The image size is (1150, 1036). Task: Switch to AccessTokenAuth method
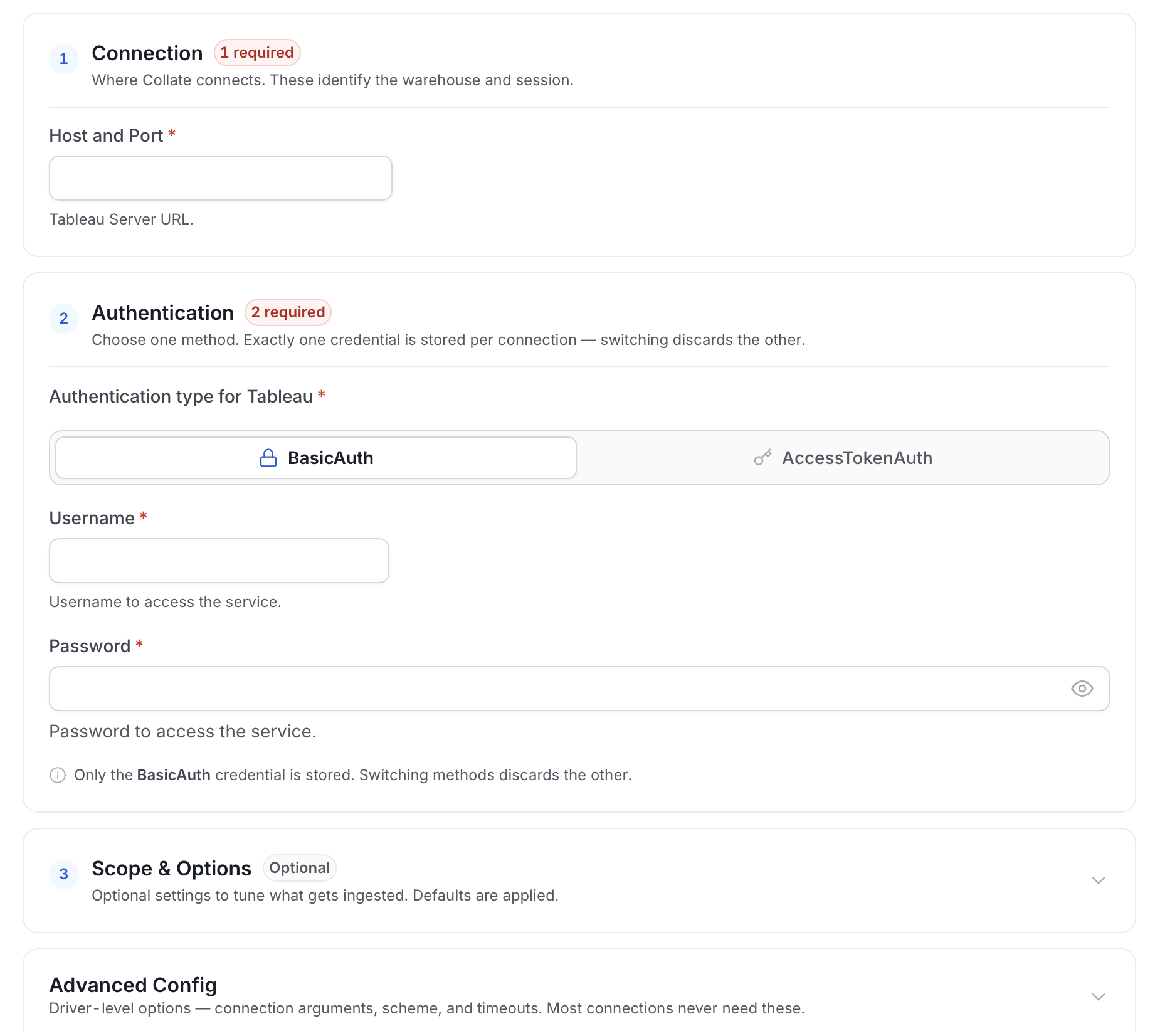pyautogui.click(x=843, y=458)
